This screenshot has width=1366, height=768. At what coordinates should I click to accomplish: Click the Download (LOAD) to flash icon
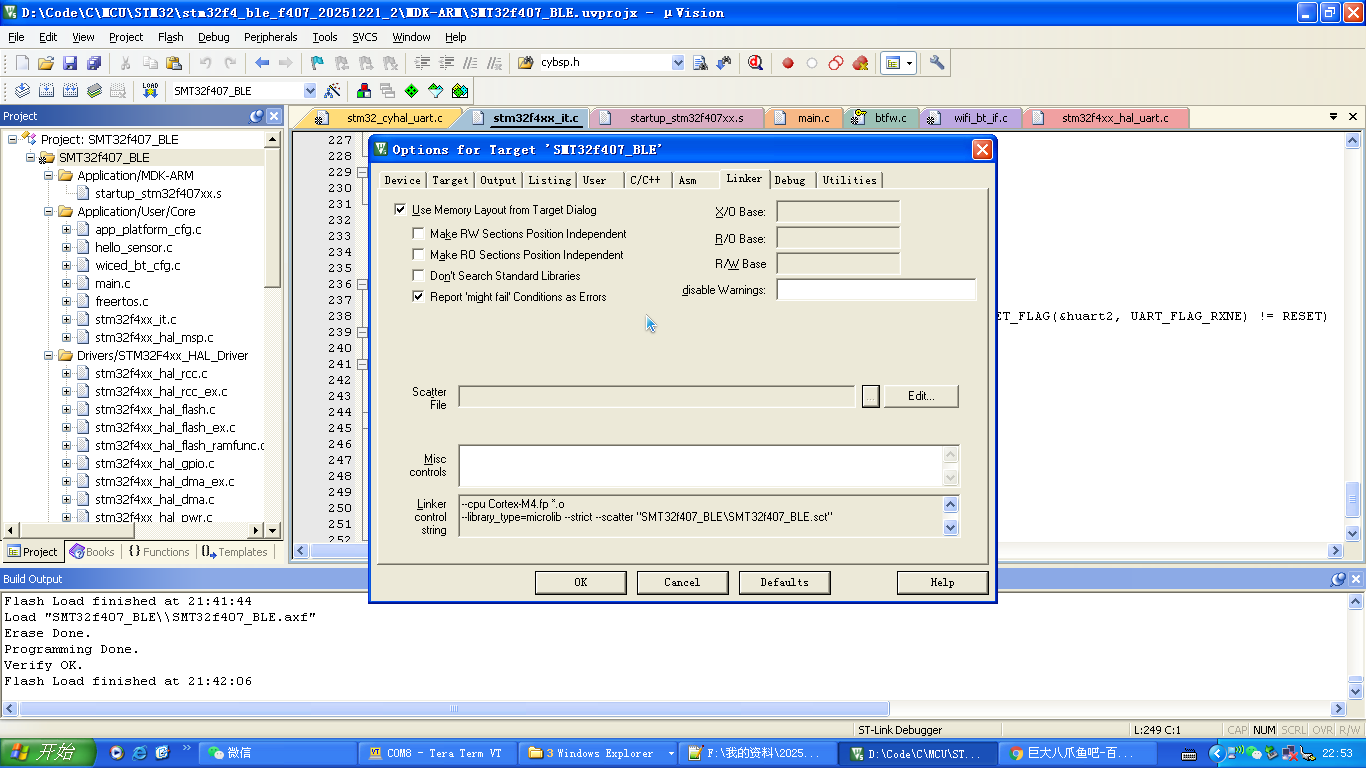click(150, 90)
